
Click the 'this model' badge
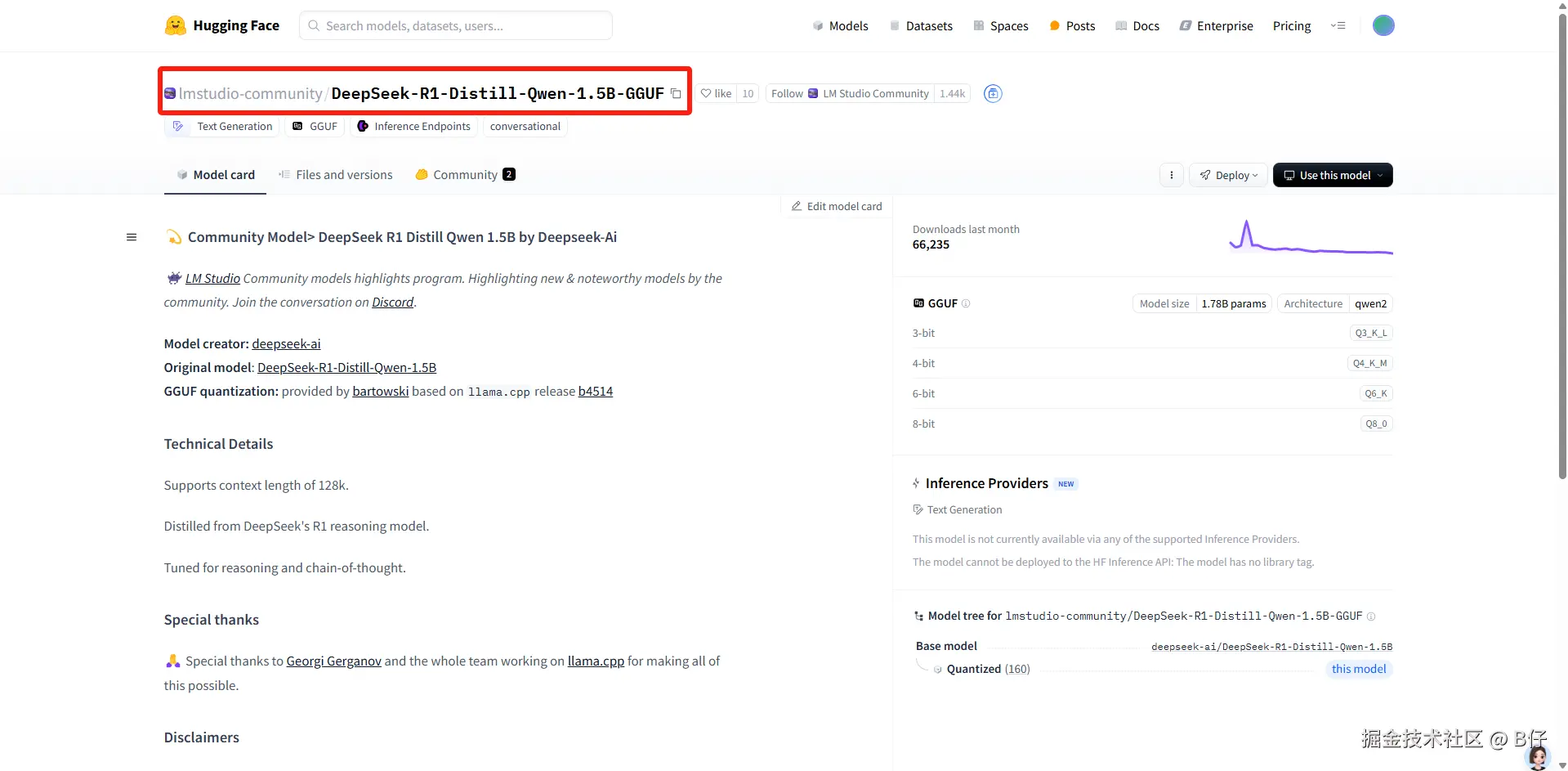click(1359, 669)
